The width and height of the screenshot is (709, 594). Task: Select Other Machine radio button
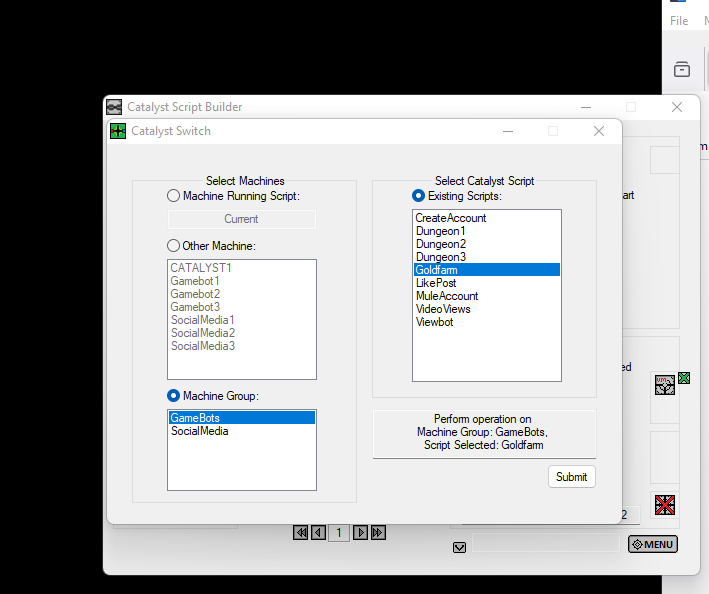coord(173,245)
